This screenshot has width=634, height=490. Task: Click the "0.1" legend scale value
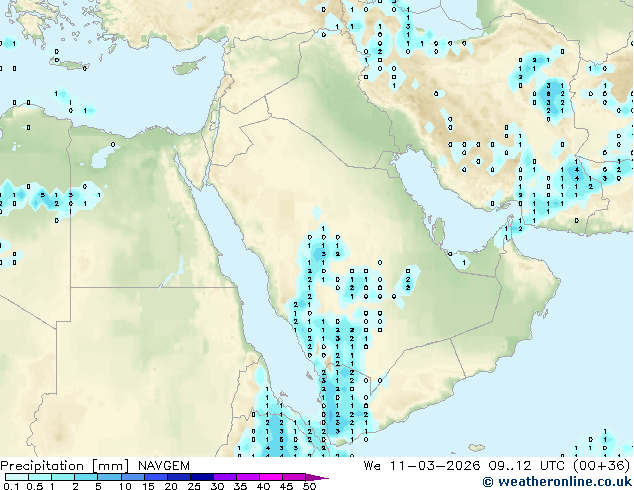tap(11, 486)
